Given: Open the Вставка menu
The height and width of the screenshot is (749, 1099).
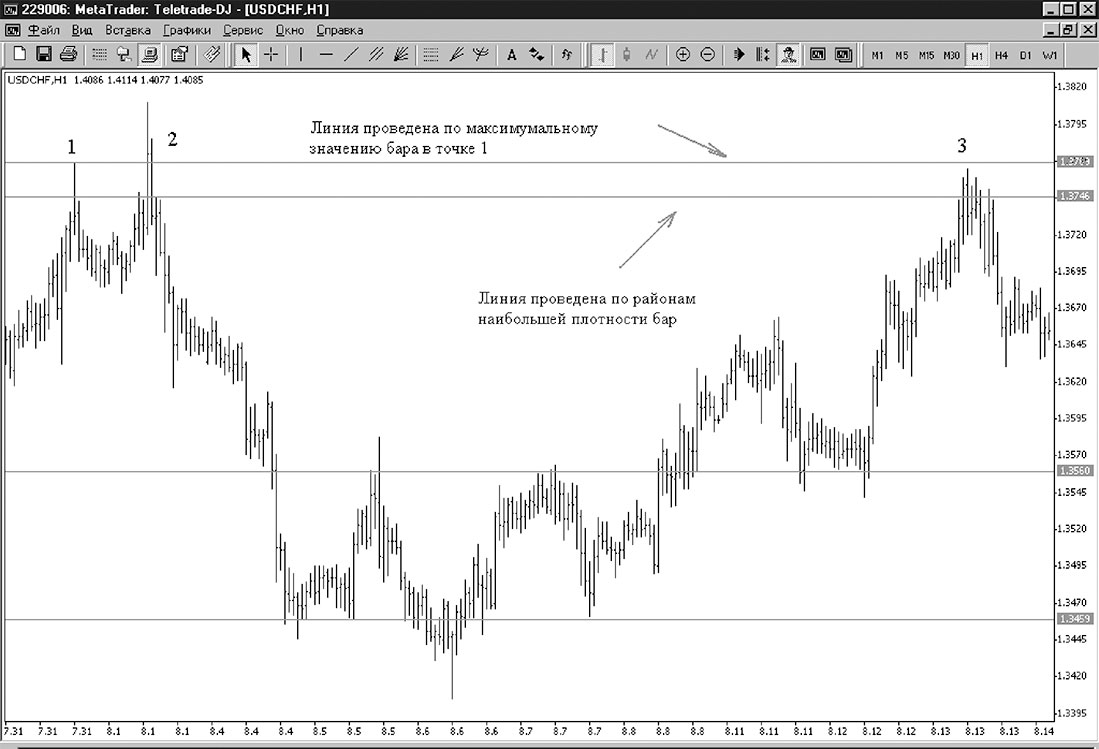Looking at the screenshot, I should tap(128, 30).
